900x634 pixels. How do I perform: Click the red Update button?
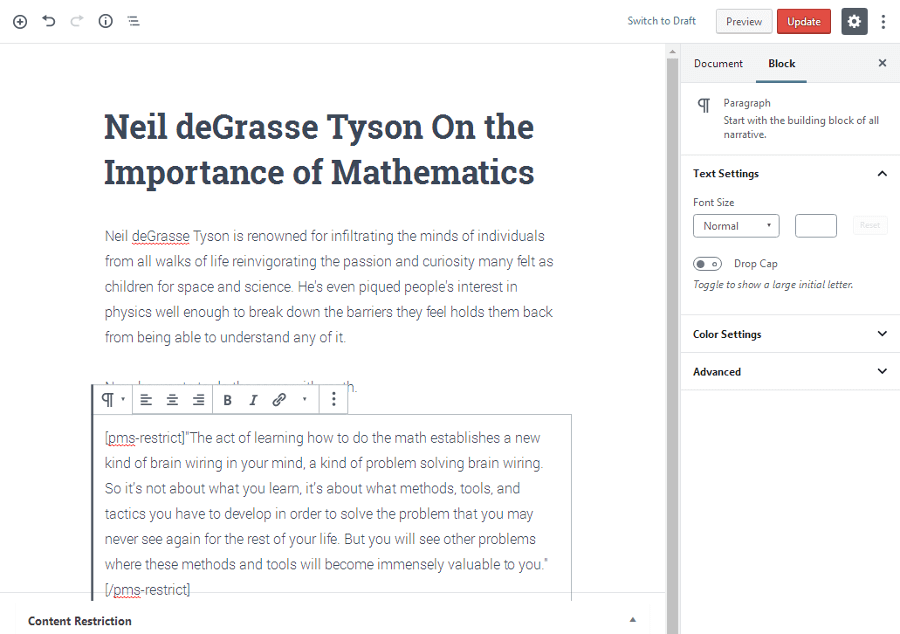(804, 22)
